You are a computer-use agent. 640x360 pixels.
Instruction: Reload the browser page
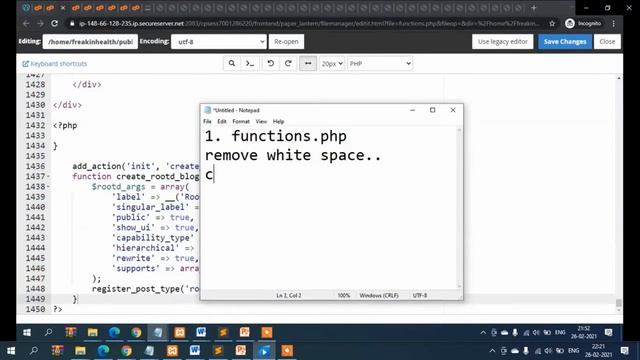pyautogui.click(x=54, y=24)
